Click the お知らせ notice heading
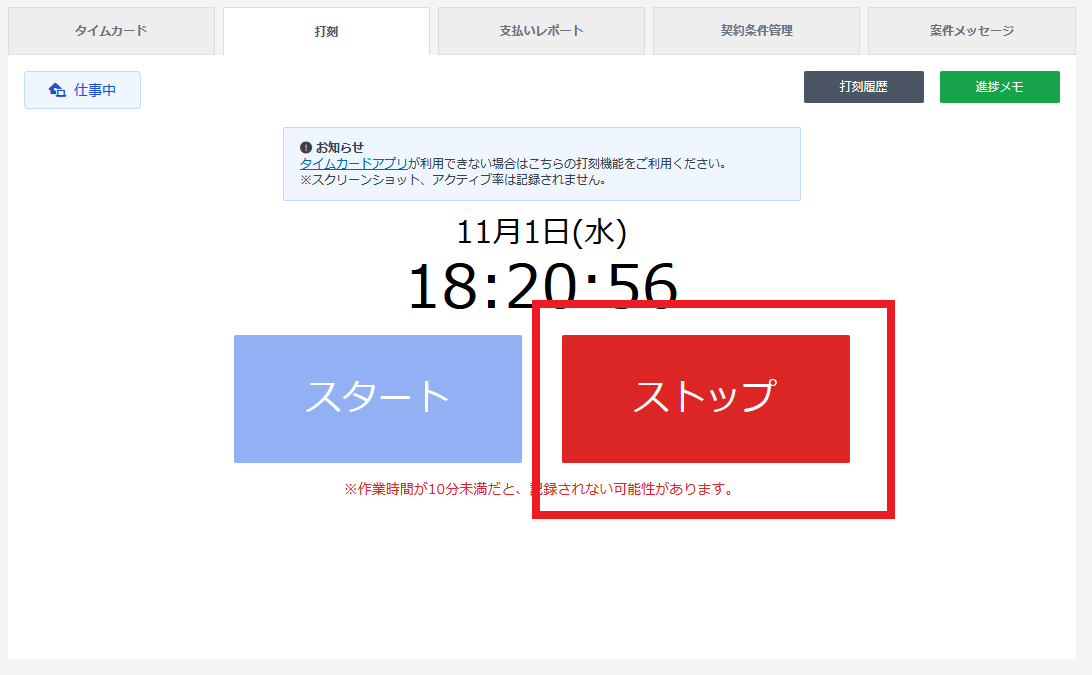Viewport: 1092px width, 675px height. 340,148
